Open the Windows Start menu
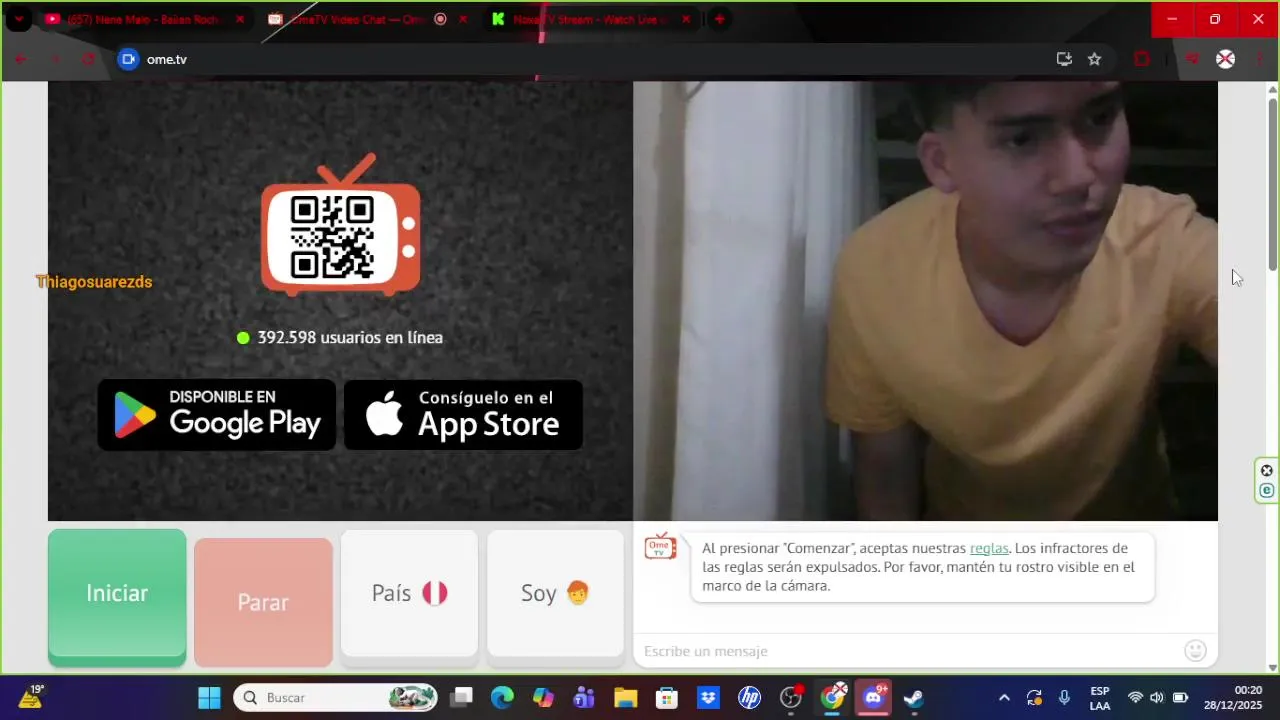This screenshot has height=720, width=1280. [209, 698]
